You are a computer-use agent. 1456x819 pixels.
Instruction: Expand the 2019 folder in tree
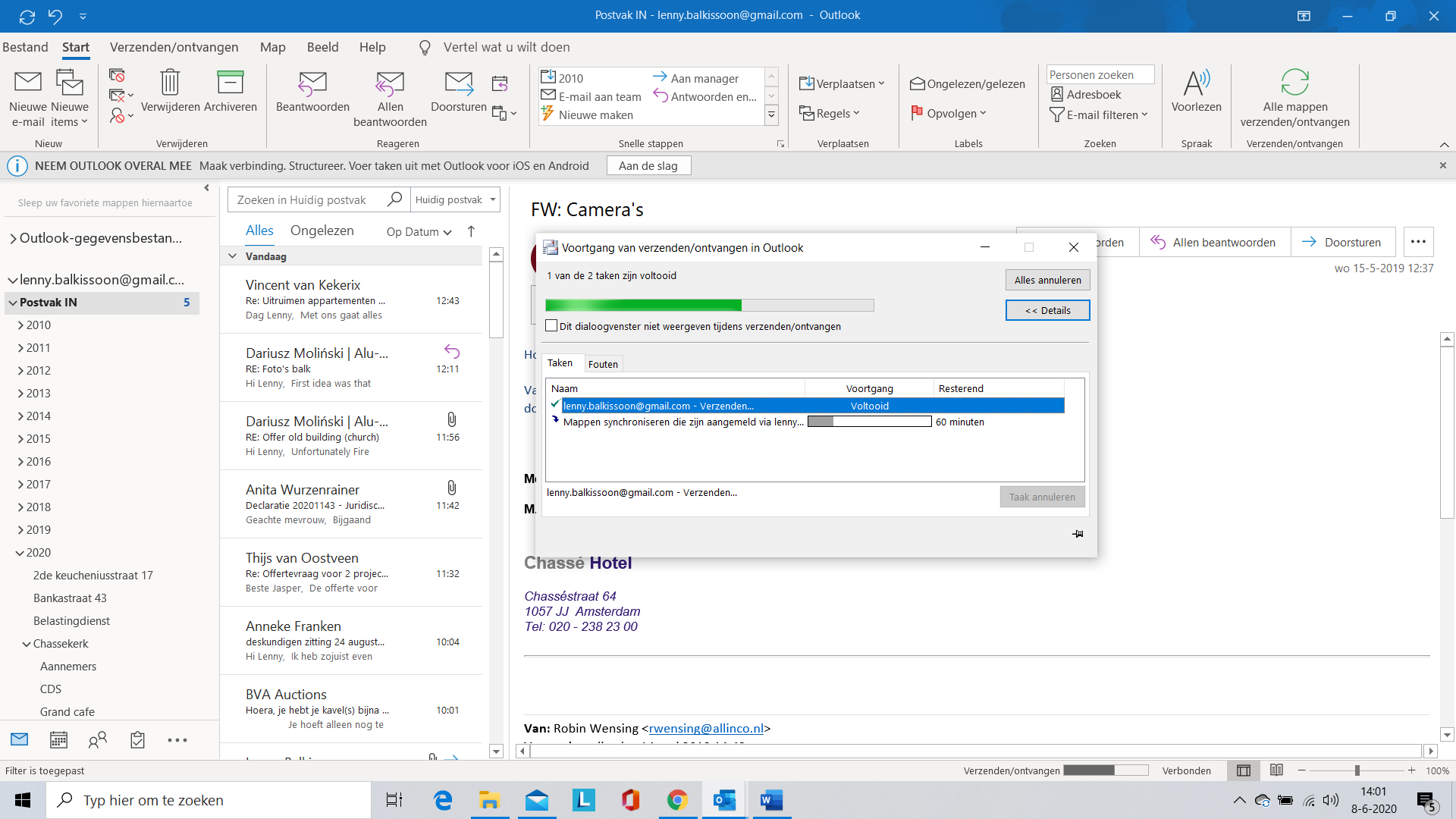[x=20, y=530]
